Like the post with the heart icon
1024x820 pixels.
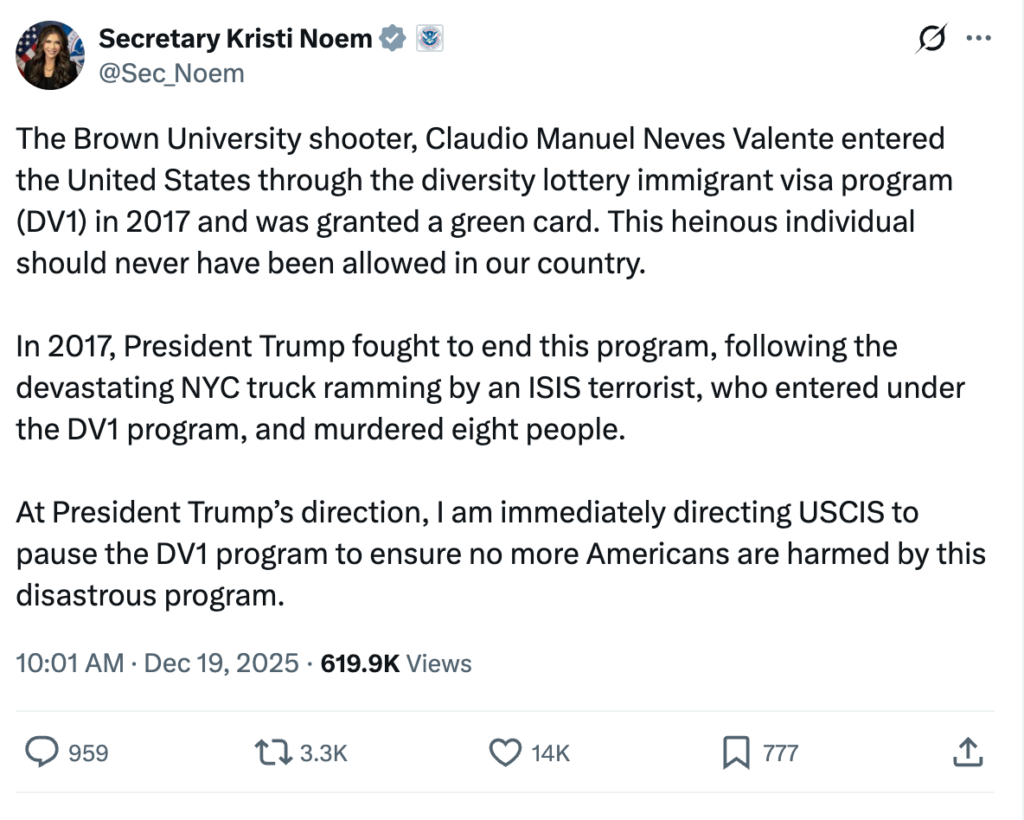pos(507,752)
